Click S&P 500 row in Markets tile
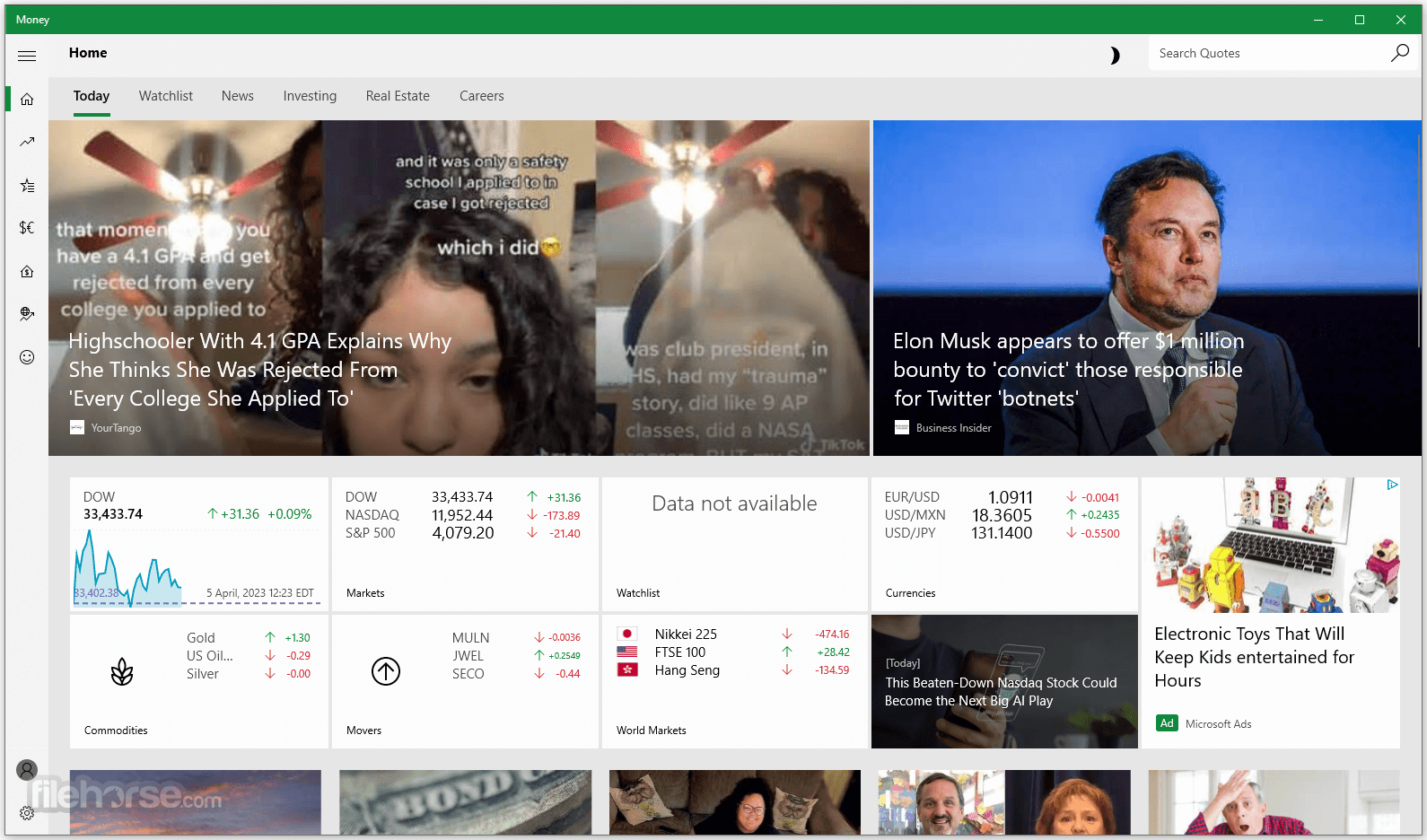The image size is (1427, 840). click(x=463, y=533)
